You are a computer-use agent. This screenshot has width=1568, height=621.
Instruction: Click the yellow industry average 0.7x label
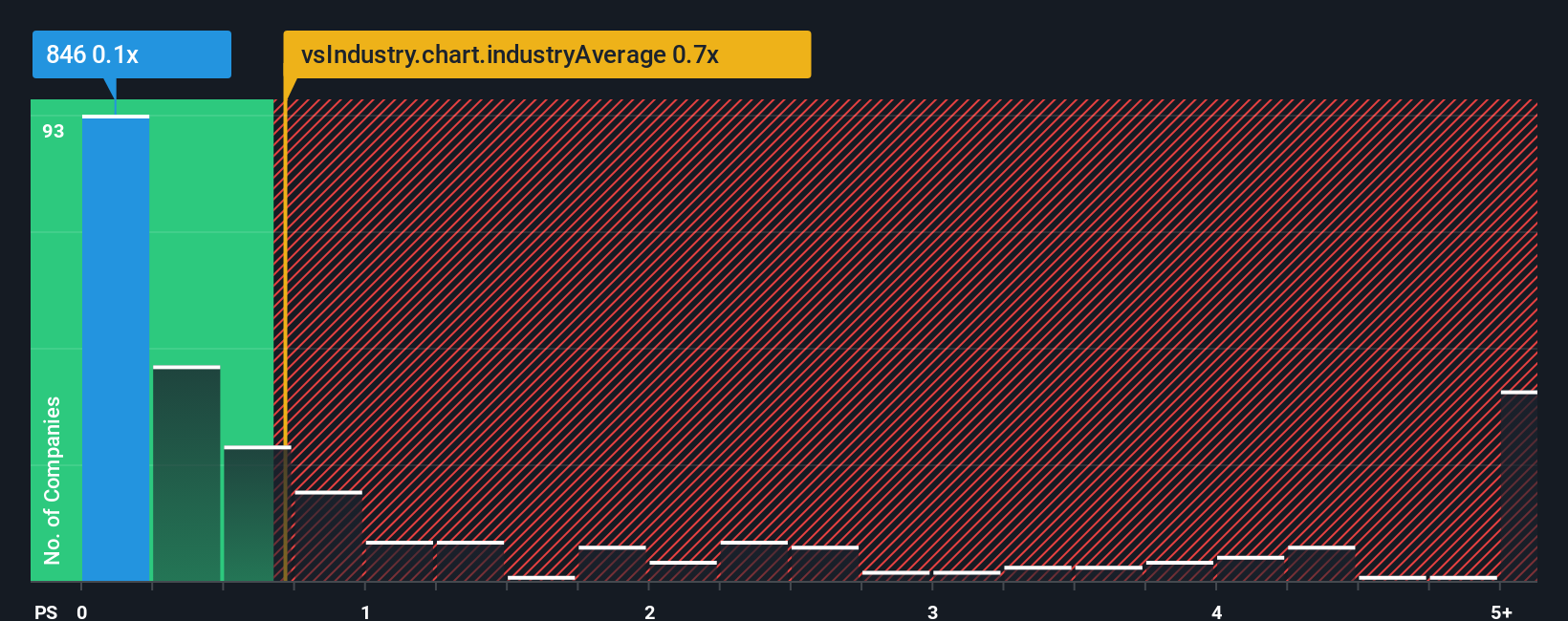547,54
